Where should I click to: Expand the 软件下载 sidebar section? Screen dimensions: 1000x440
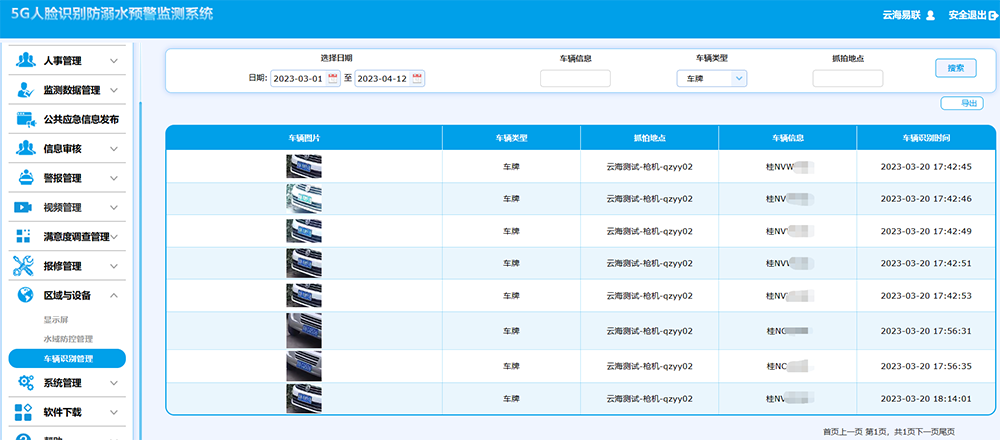point(114,412)
